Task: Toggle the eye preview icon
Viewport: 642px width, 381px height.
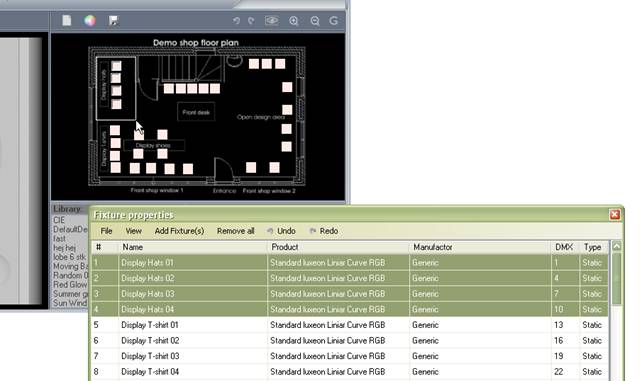Action: click(271, 20)
